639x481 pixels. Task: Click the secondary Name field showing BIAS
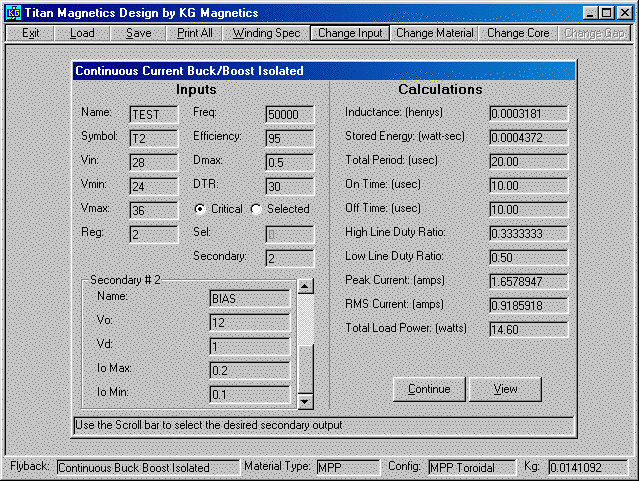250,299
